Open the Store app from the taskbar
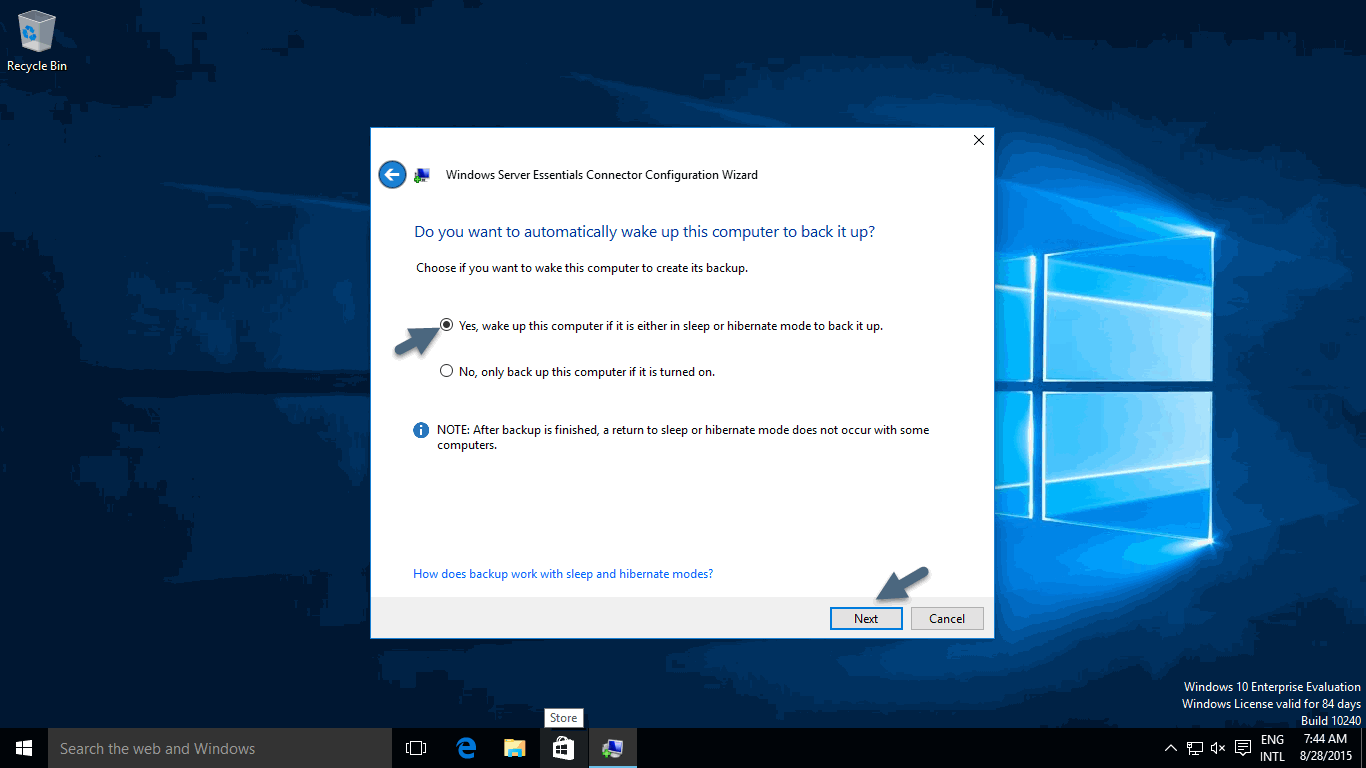The image size is (1366, 768). click(563, 748)
